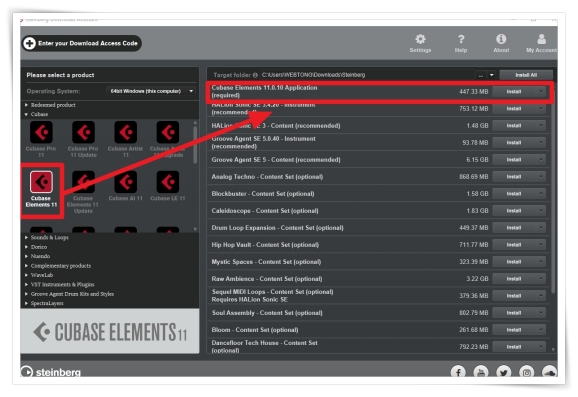Open Steinberg Twitter icon
The width and height of the screenshot is (578, 397).
tap(504, 372)
